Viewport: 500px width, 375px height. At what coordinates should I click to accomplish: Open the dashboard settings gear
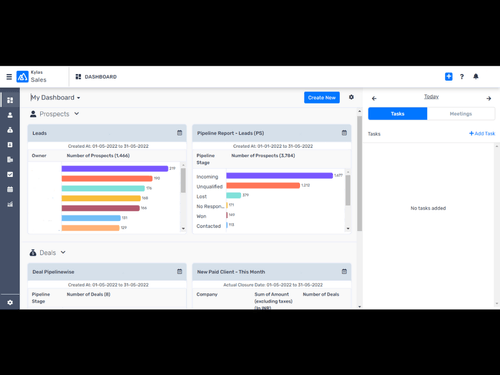(x=351, y=97)
